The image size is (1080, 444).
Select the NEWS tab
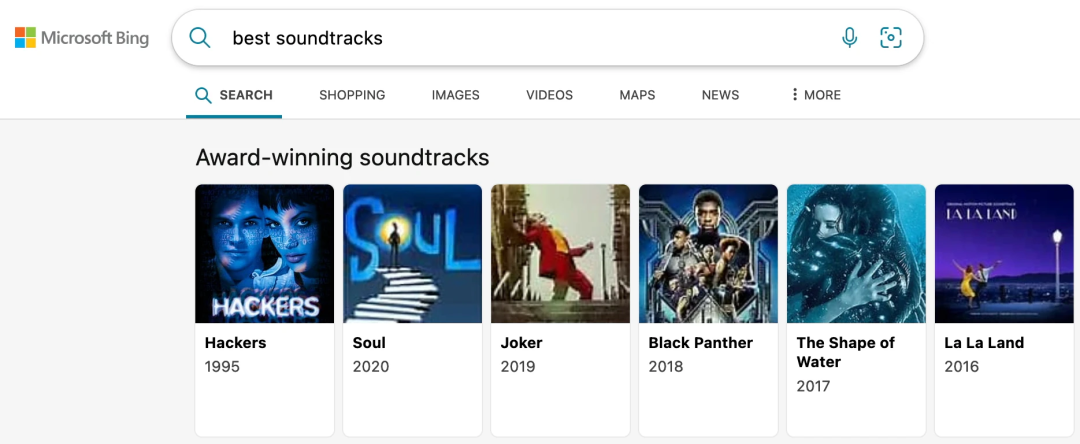720,95
